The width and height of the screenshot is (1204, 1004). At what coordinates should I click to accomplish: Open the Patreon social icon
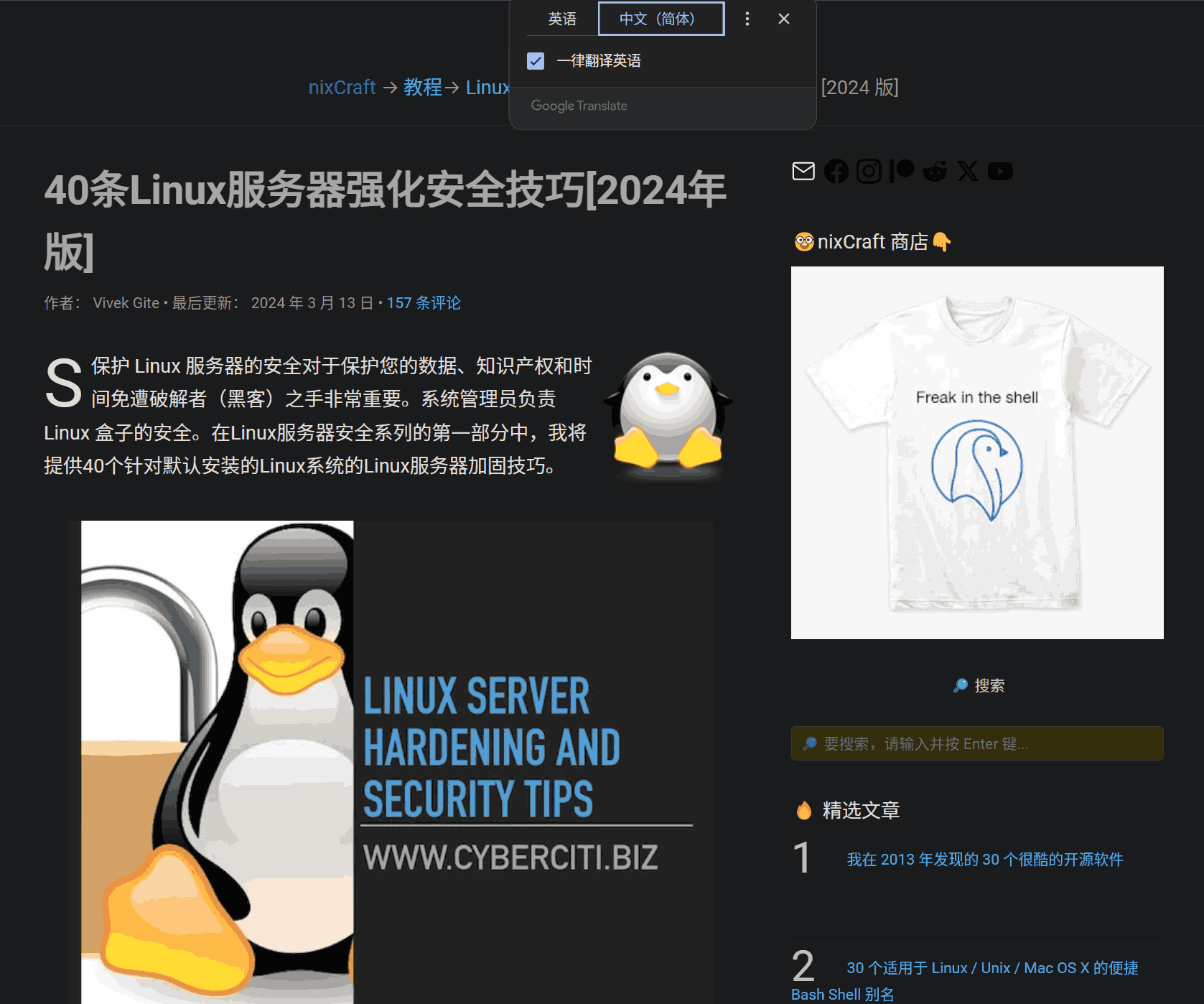coord(902,171)
